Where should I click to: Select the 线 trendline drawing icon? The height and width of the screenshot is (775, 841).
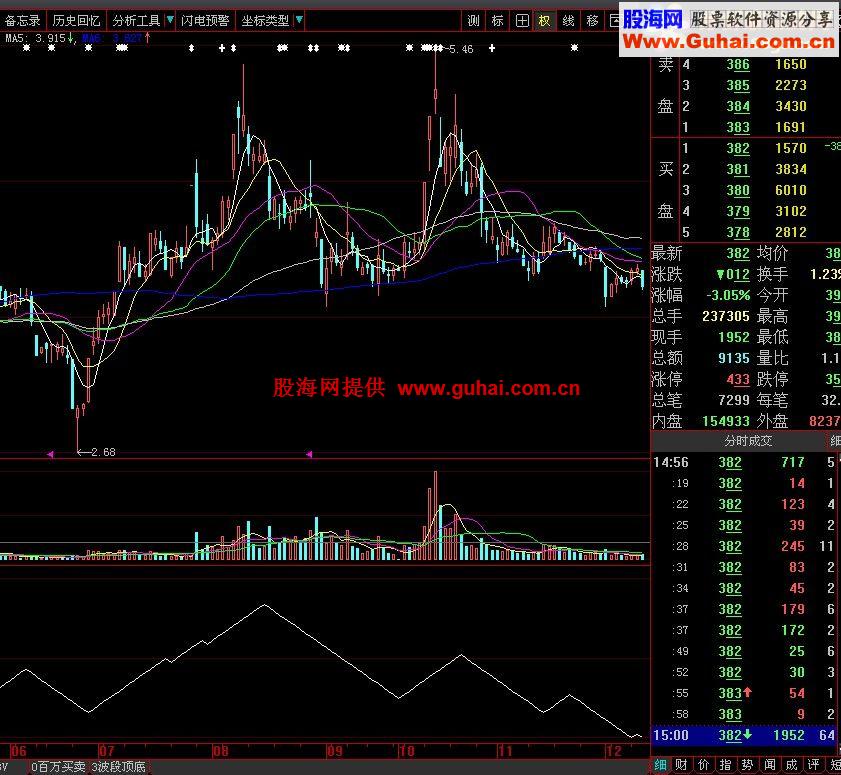coord(567,19)
